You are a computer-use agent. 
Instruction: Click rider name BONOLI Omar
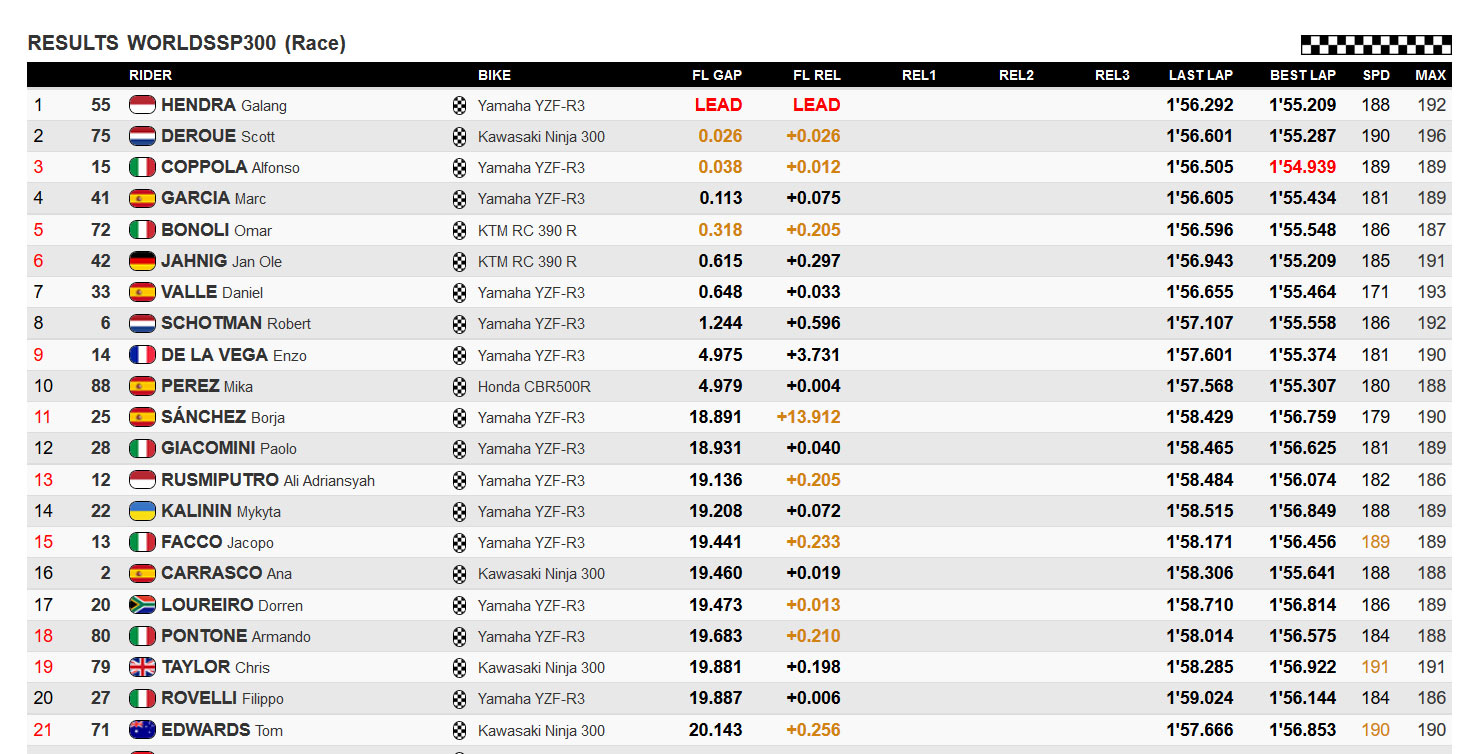point(216,230)
